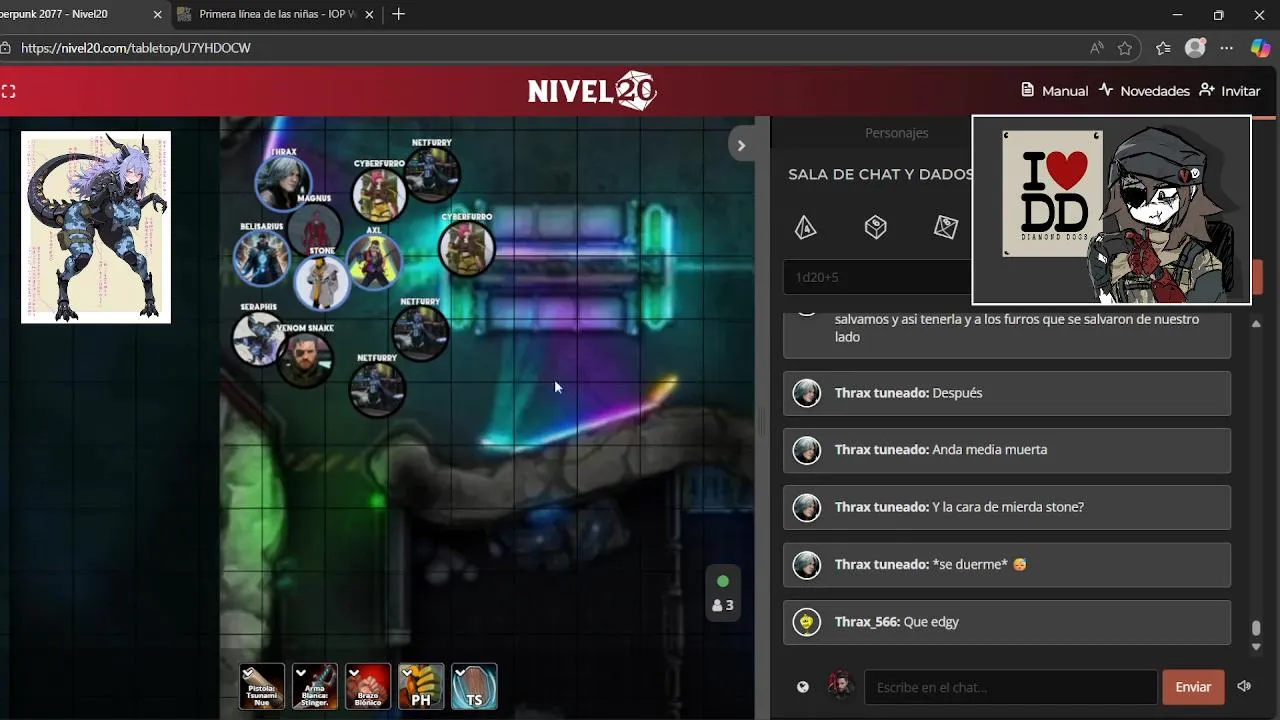Send the message with Enviar

point(1193,687)
